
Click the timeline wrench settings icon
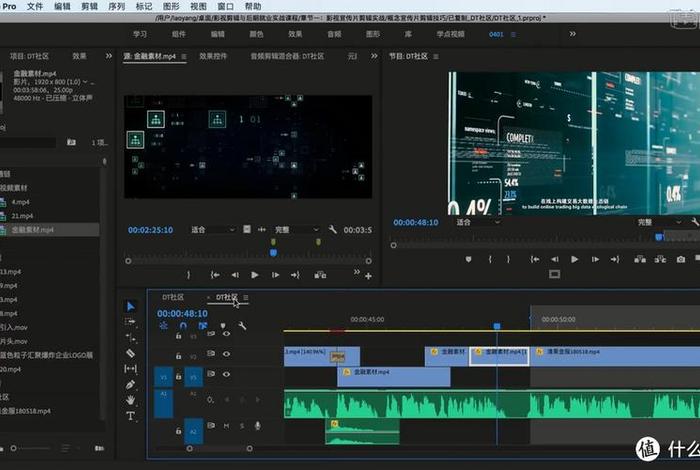pyautogui.click(x=242, y=326)
